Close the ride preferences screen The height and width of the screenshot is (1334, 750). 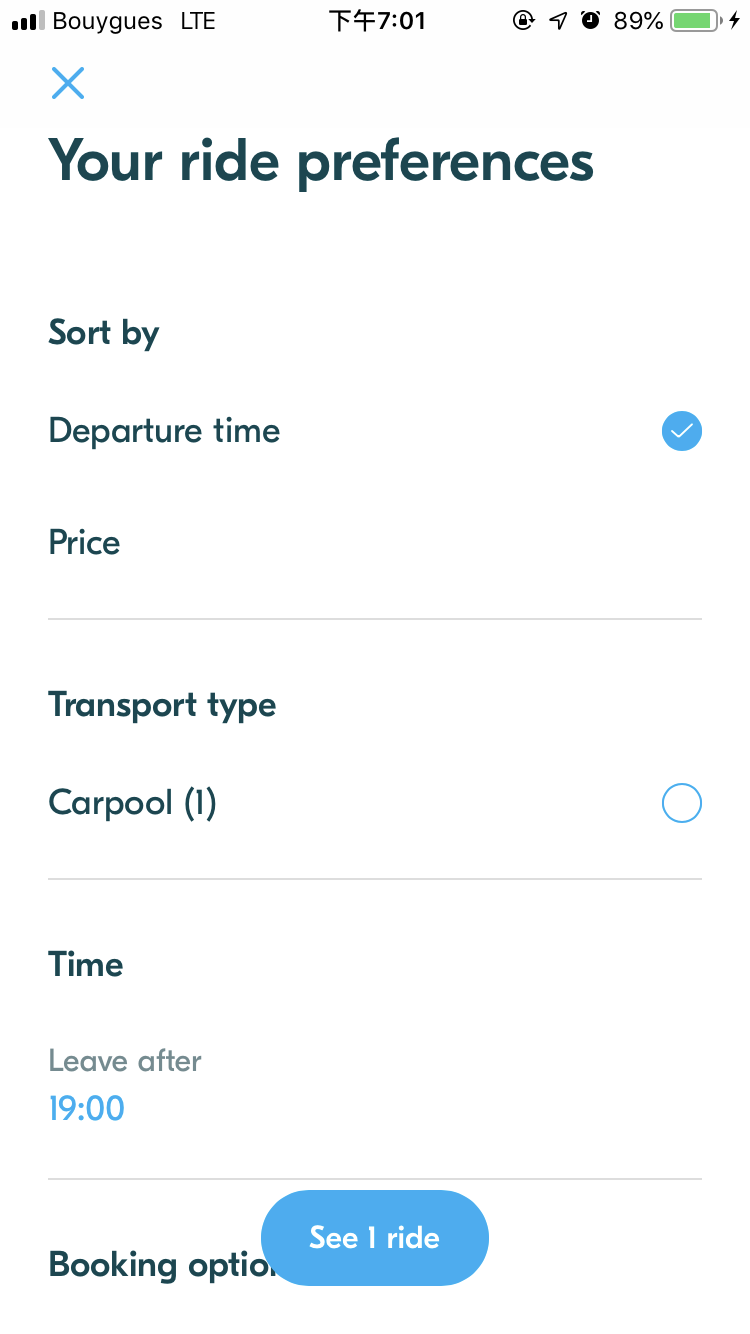click(68, 83)
